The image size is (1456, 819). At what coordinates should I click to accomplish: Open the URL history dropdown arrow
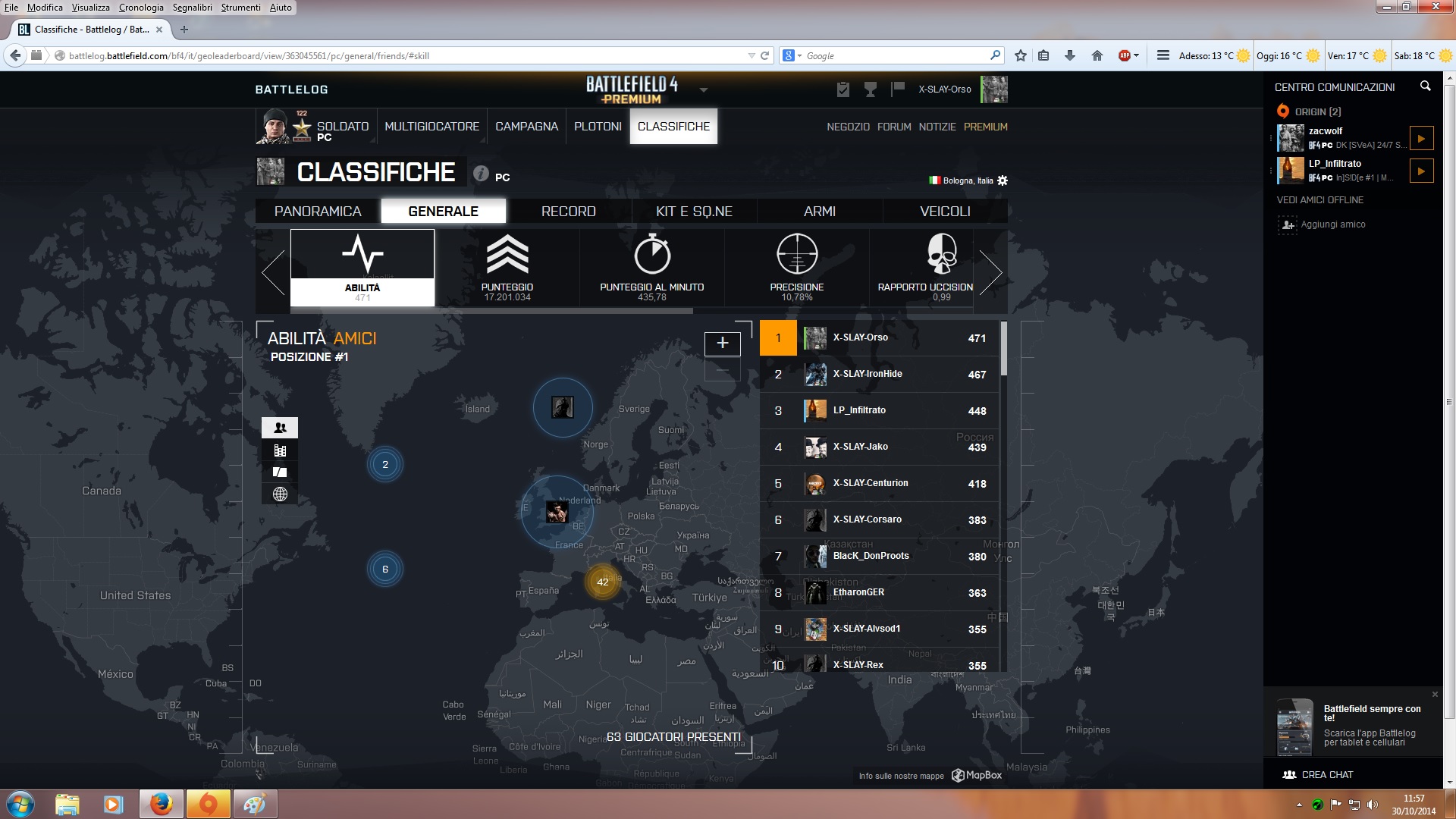(752, 55)
